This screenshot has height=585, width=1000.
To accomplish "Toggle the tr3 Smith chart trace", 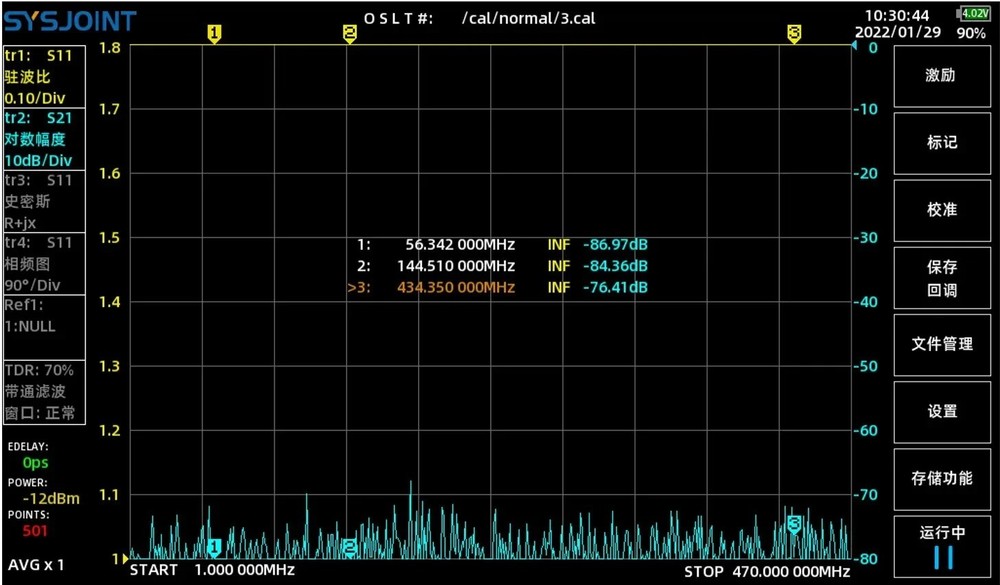I will point(42,201).
